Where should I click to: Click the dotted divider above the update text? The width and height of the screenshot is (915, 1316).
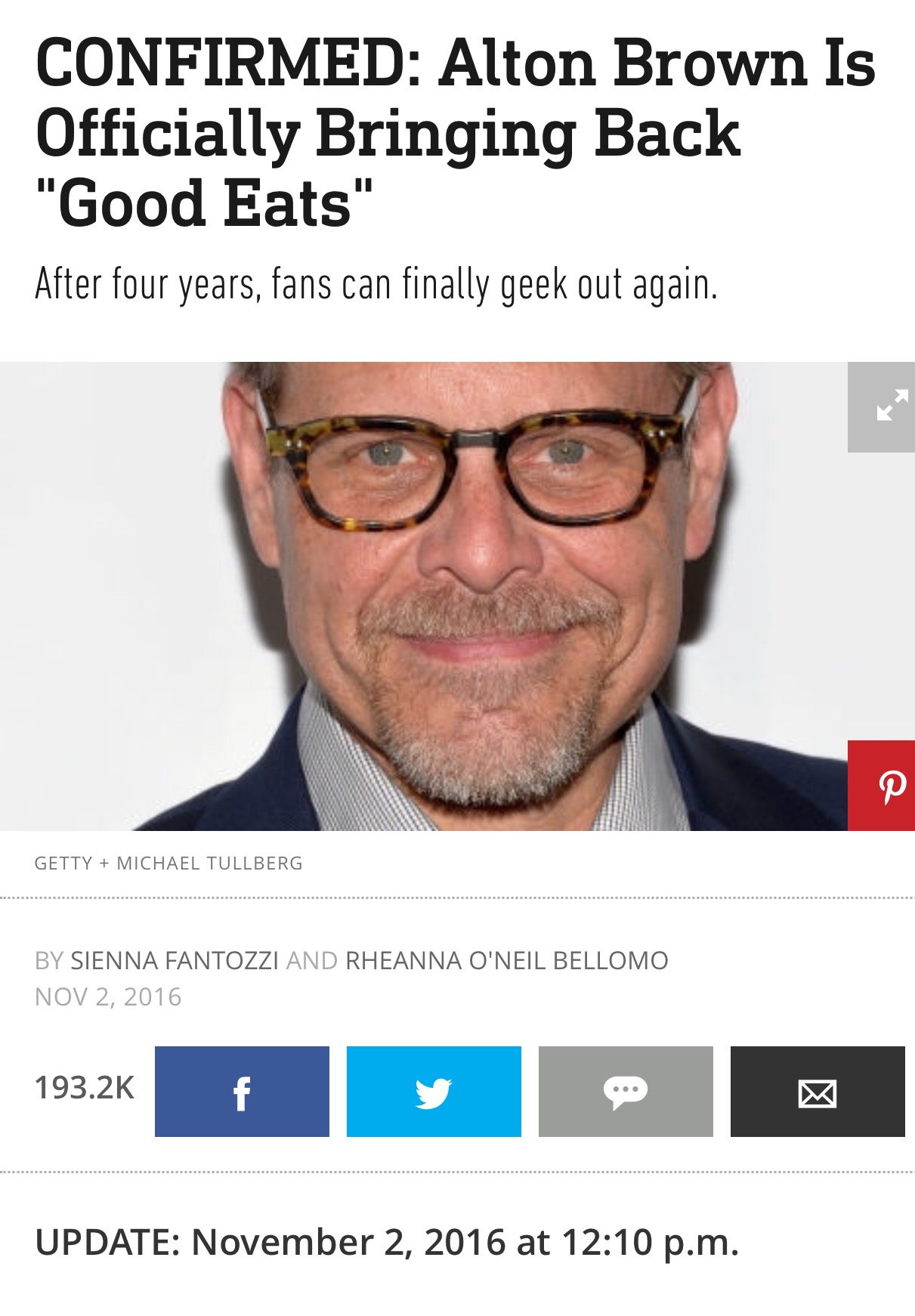click(x=457, y=1172)
